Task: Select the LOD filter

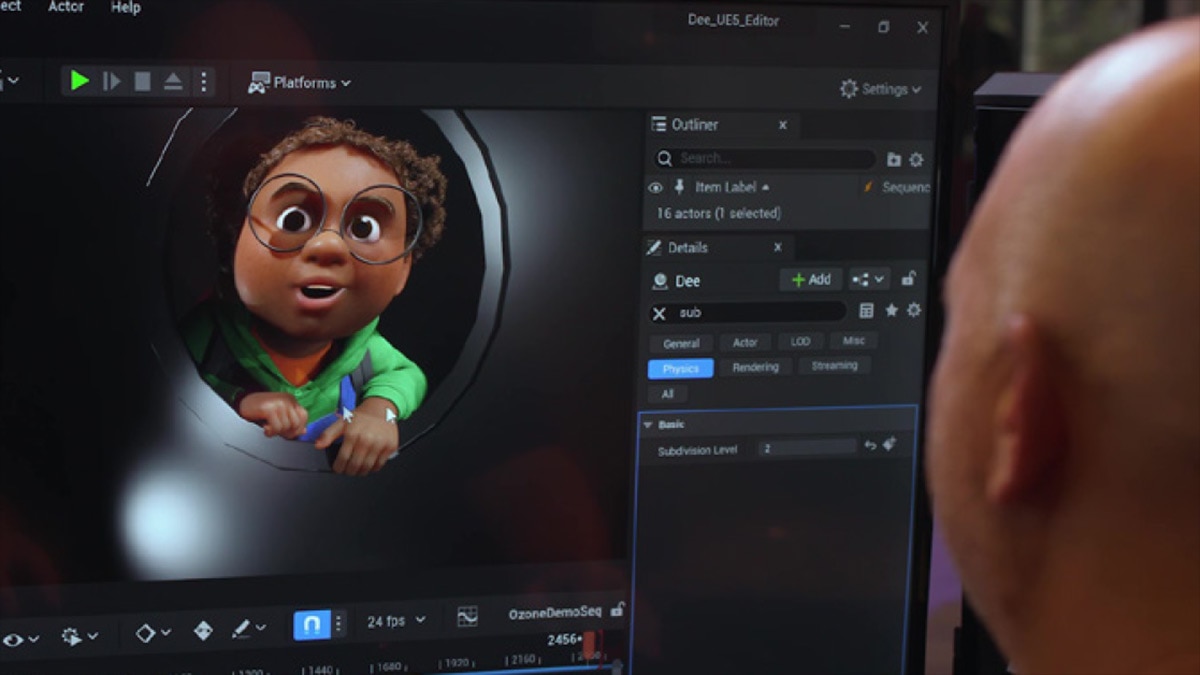Action: (x=800, y=341)
